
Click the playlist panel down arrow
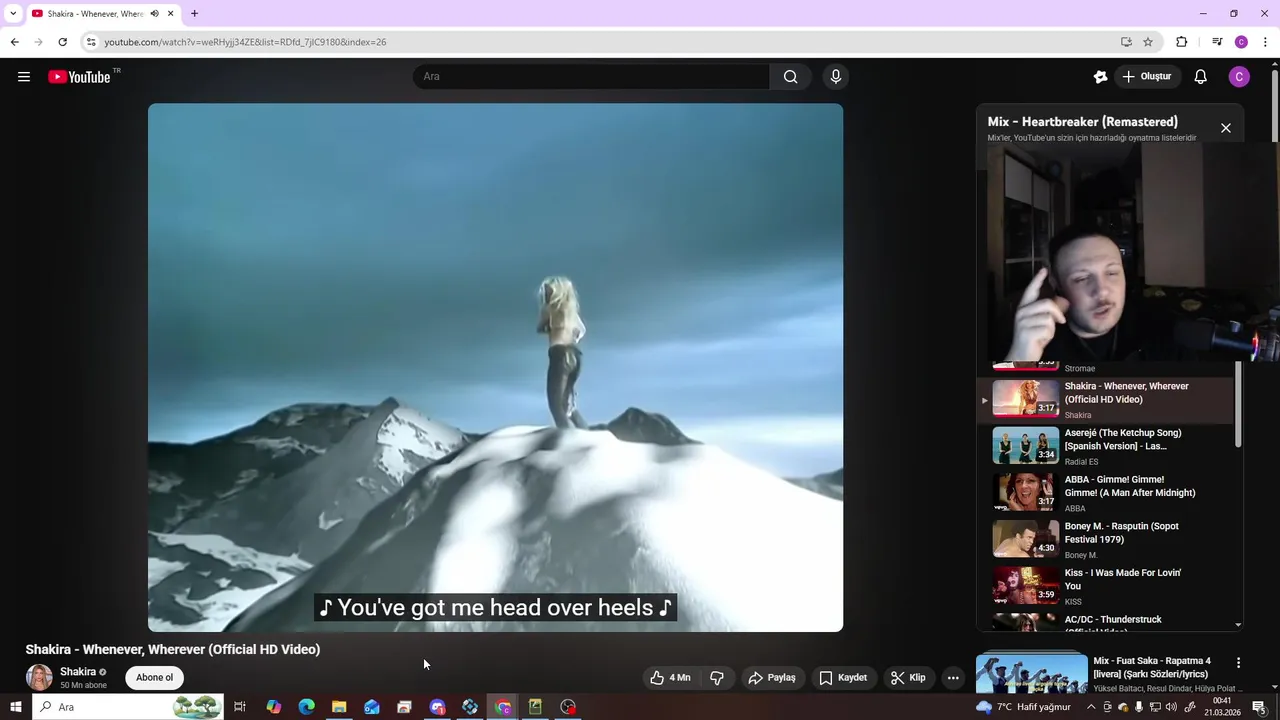coord(1239,625)
